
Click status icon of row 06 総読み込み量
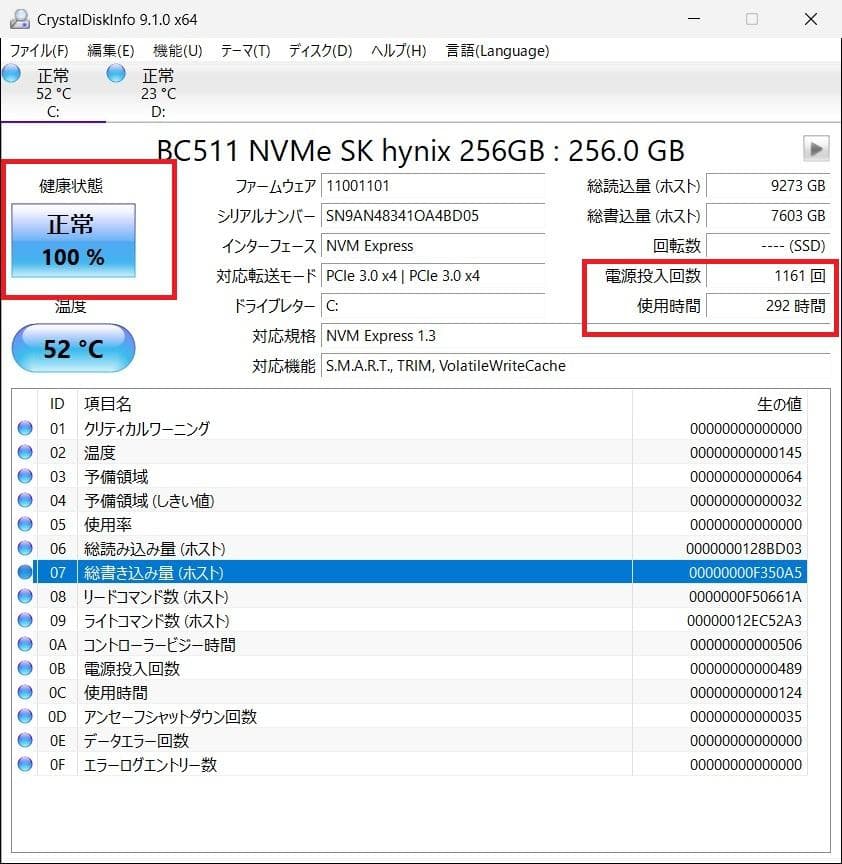(x=25, y=548)
